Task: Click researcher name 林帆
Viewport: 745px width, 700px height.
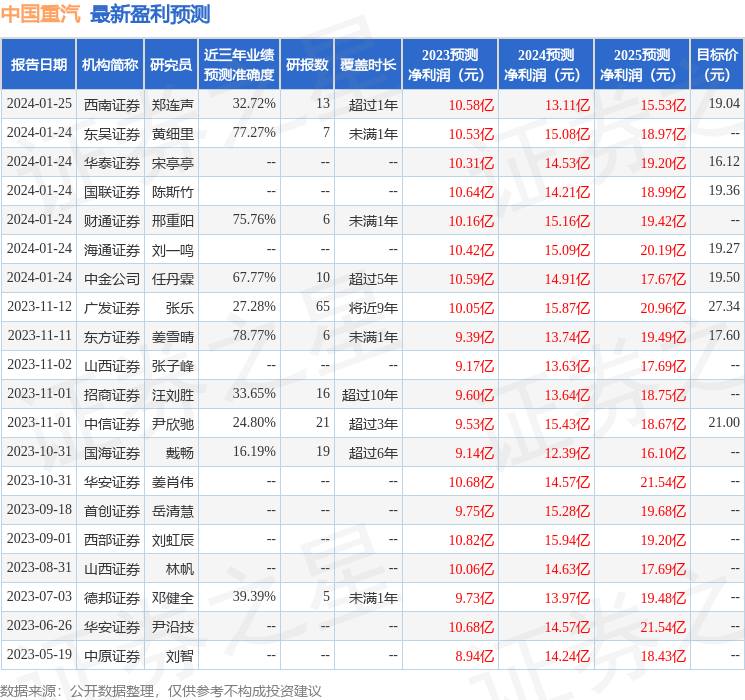Action: coord(180,569)
